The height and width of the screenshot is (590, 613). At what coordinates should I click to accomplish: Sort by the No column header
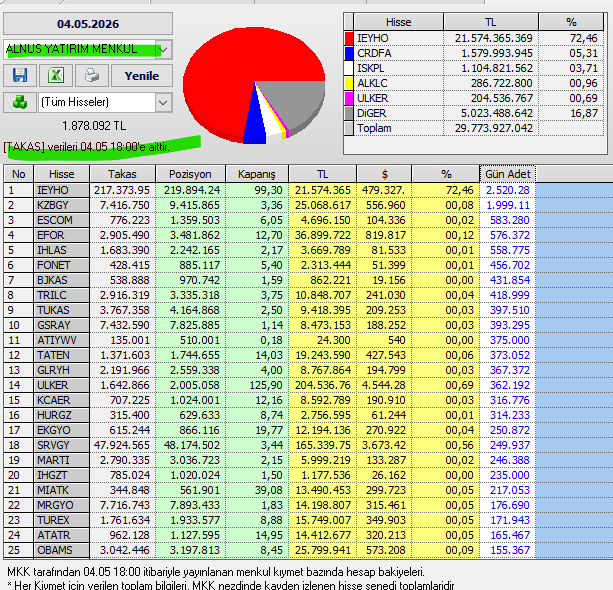point(19,174)
